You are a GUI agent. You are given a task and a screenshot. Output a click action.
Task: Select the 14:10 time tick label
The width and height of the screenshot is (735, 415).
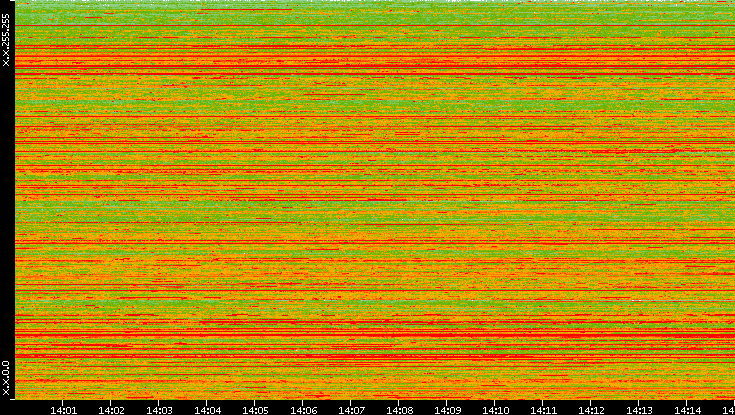point(495,410)
